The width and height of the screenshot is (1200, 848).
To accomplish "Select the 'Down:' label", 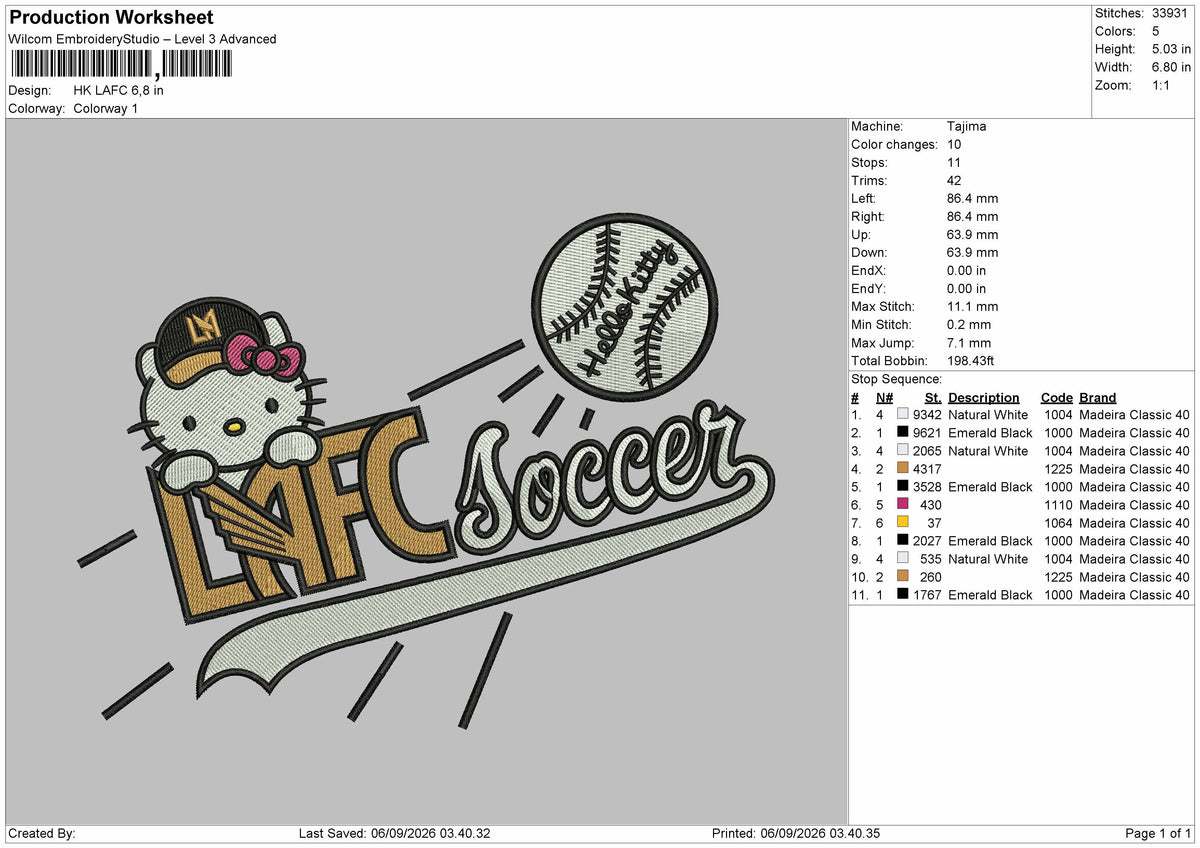I will point(869,253).
